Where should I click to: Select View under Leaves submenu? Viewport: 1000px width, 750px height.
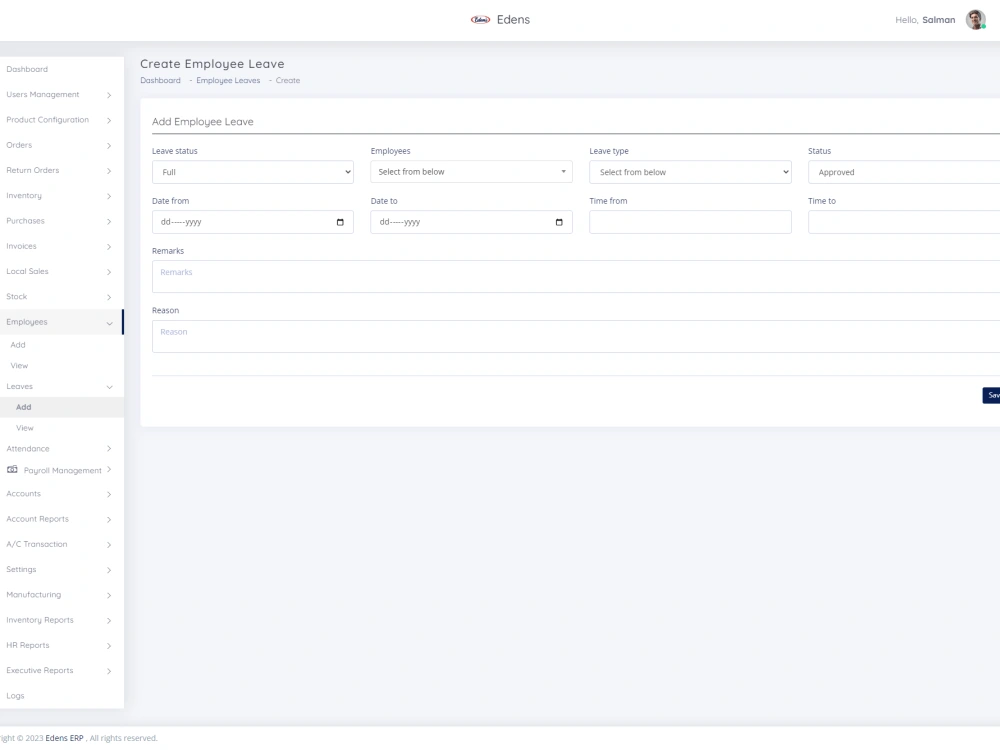coord(25,428)
